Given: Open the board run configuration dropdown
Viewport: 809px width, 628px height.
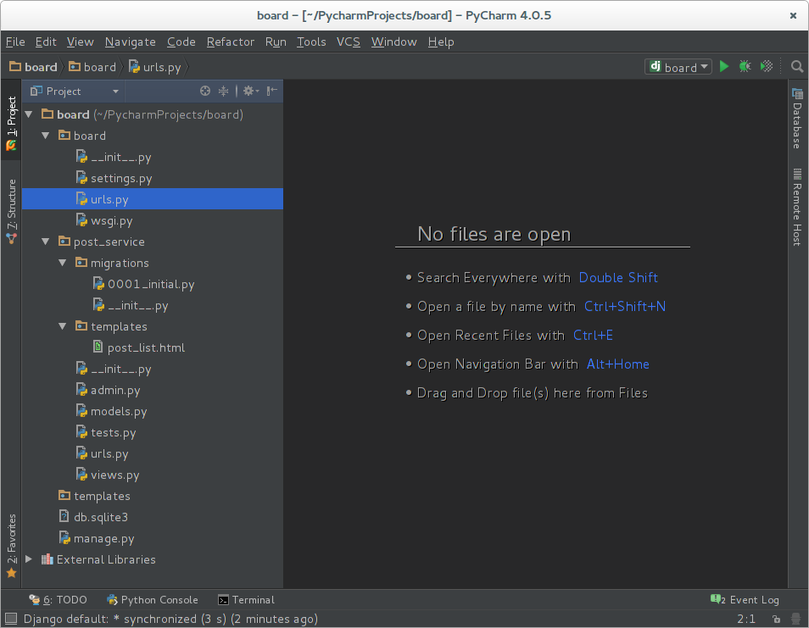Looking at the screenshot, I should tap(678, 67).
